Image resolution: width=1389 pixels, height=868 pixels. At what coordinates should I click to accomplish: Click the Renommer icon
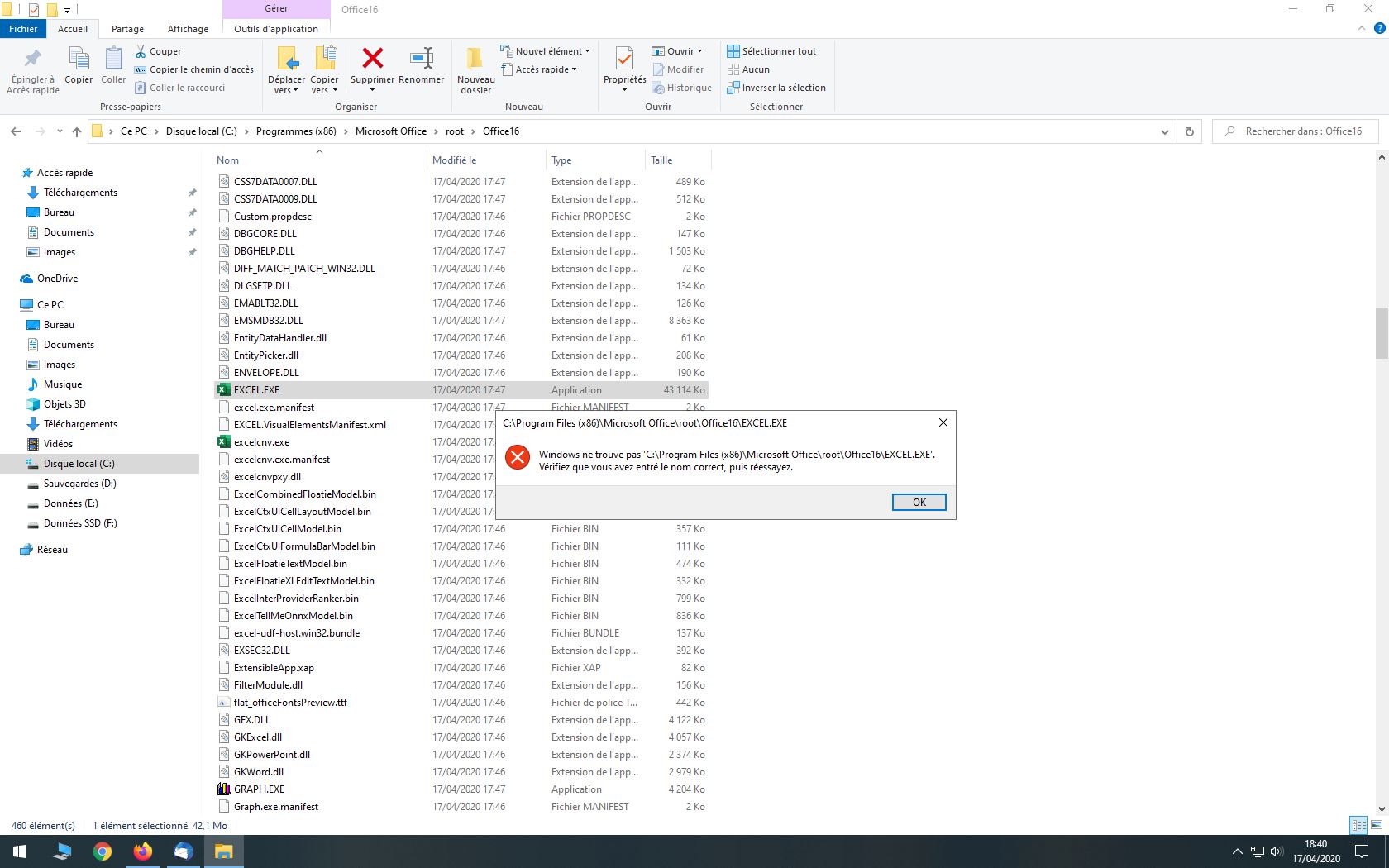(422, 59)
